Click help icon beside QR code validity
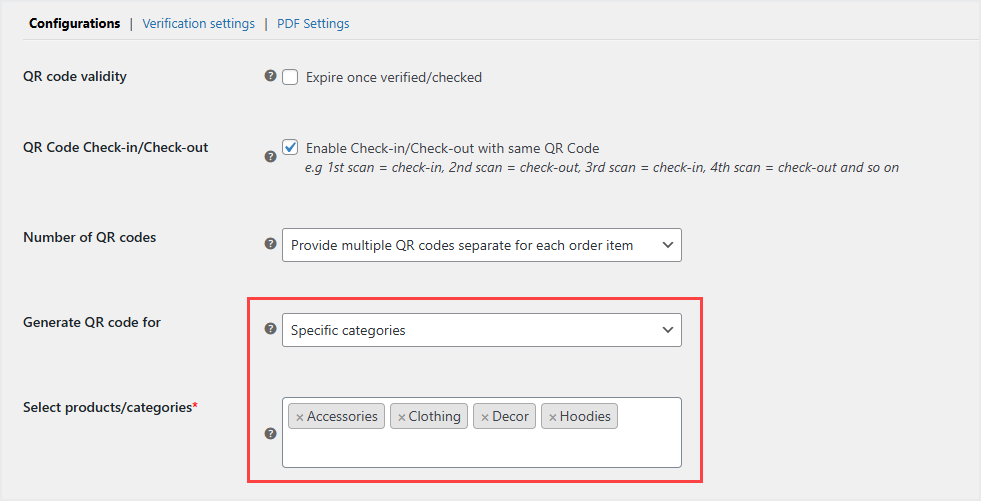981x501 pixels. 270,76
